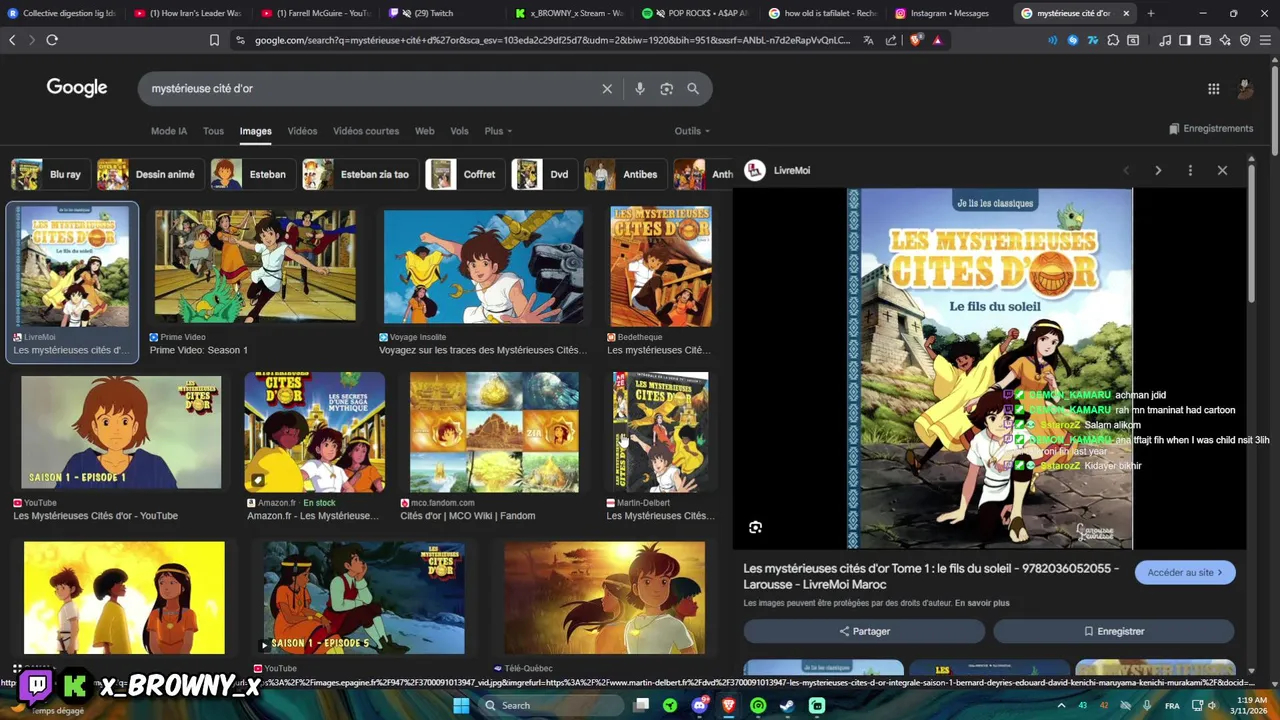Switch to the Tous results tab
Screen dimensions: 1280x720
tap(213, 131)
